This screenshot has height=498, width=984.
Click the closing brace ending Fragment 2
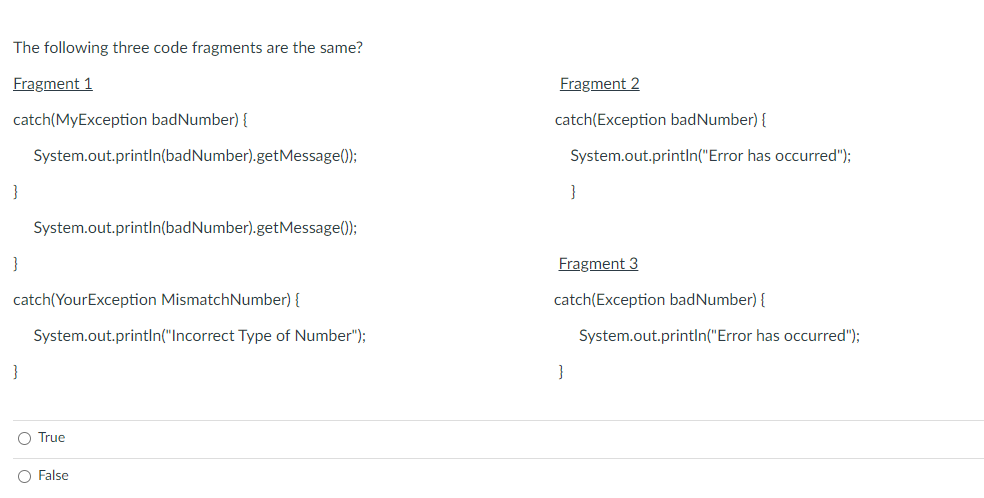pyautogui.click(x=572, y=192)
